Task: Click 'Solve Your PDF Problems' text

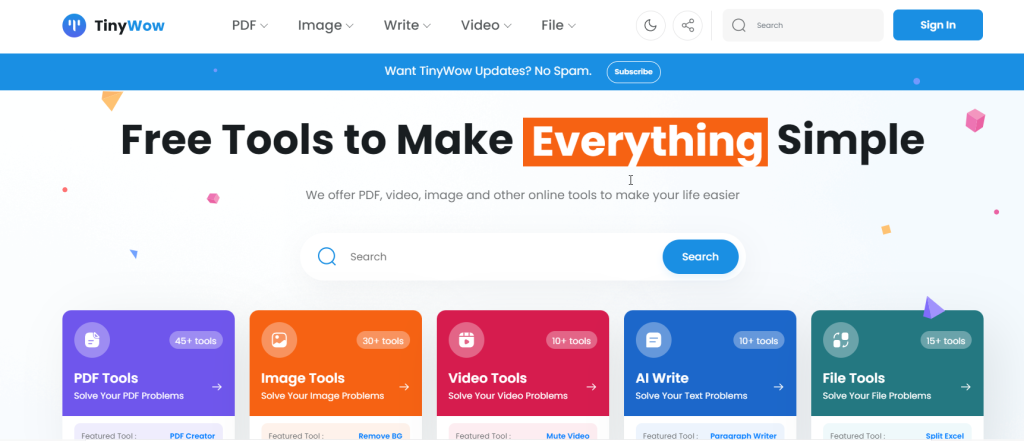Action: click(129, 396)
